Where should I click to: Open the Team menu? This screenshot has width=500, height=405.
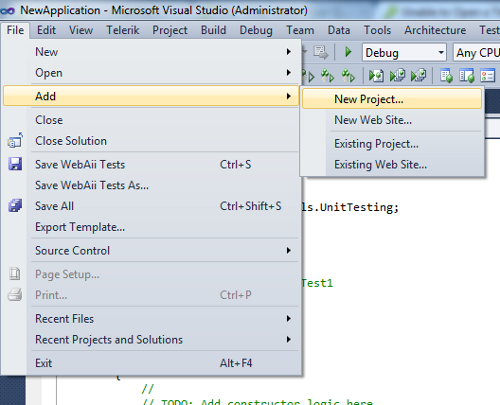point(300,30)
